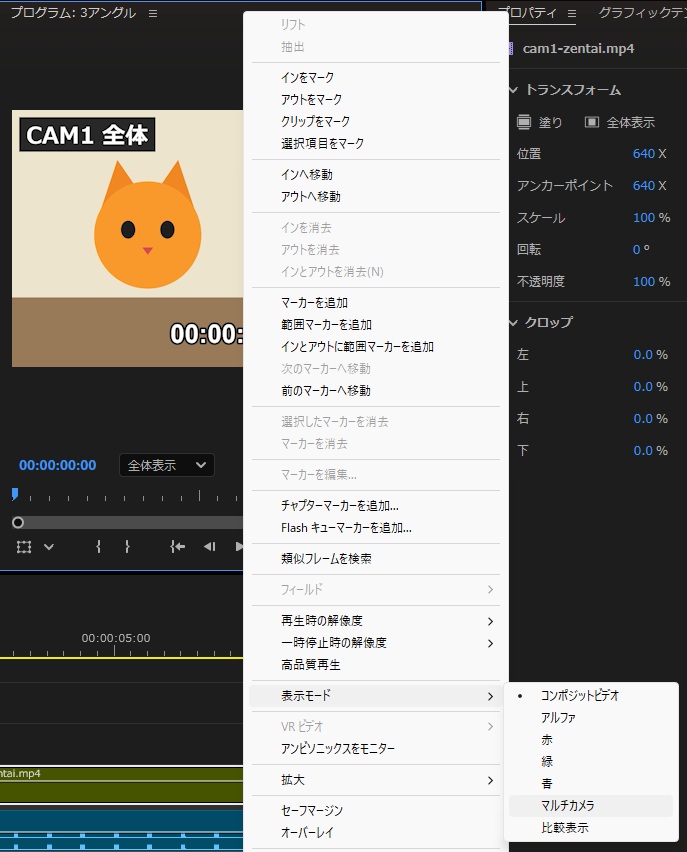Viewport: 687px width, 852px height.
Task: Click the Fill (塗り) icon in Transform
Action: pyautogui.click(x=523, y=122)
